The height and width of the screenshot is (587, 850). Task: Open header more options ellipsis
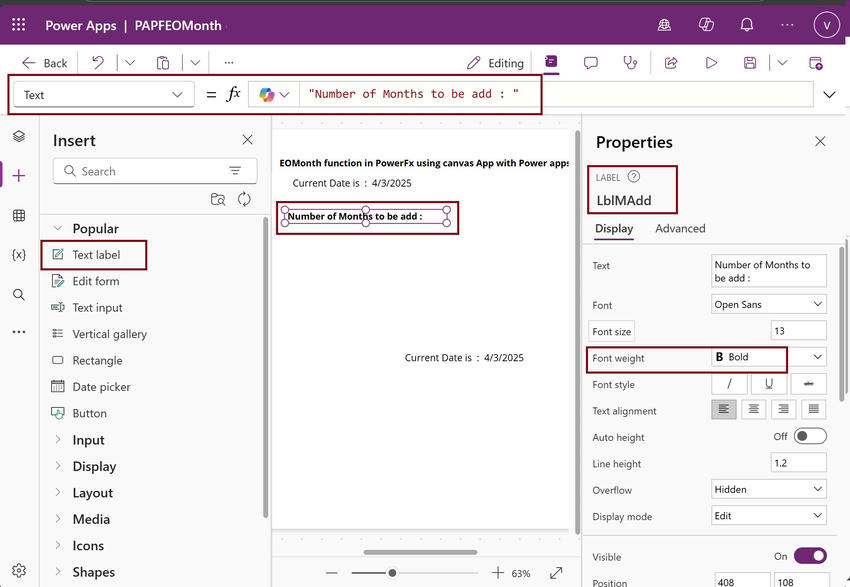coord(787,25)
